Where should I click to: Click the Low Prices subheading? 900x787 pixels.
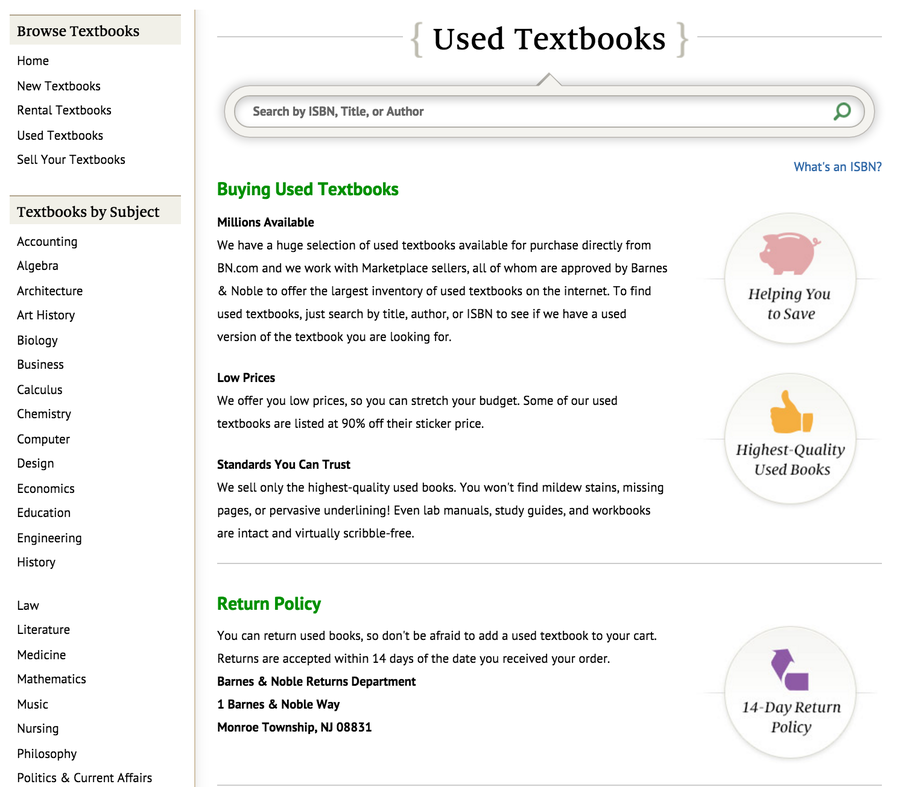(x=246, y=378)
